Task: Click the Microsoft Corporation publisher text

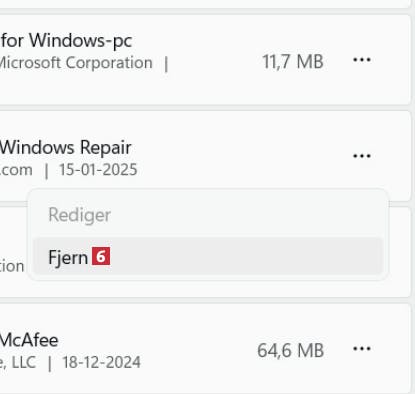Action: point(76,63)
